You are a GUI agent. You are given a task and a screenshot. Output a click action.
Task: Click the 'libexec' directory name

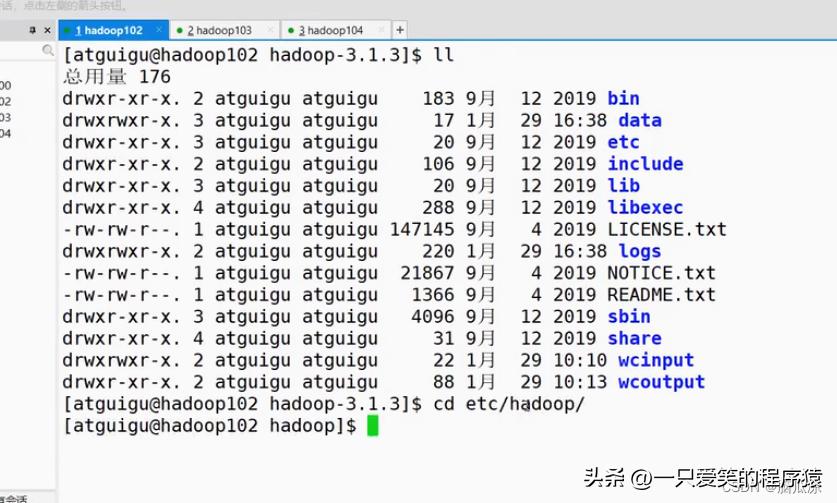pos(645,208)
